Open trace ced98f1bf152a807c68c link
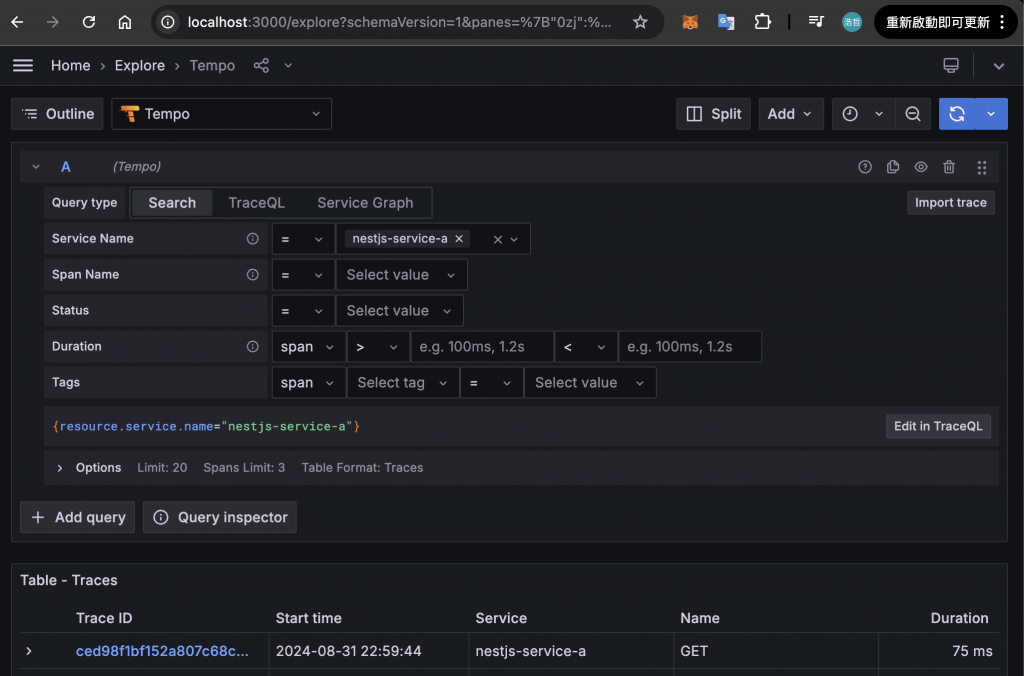 click(x=162, y=651)
